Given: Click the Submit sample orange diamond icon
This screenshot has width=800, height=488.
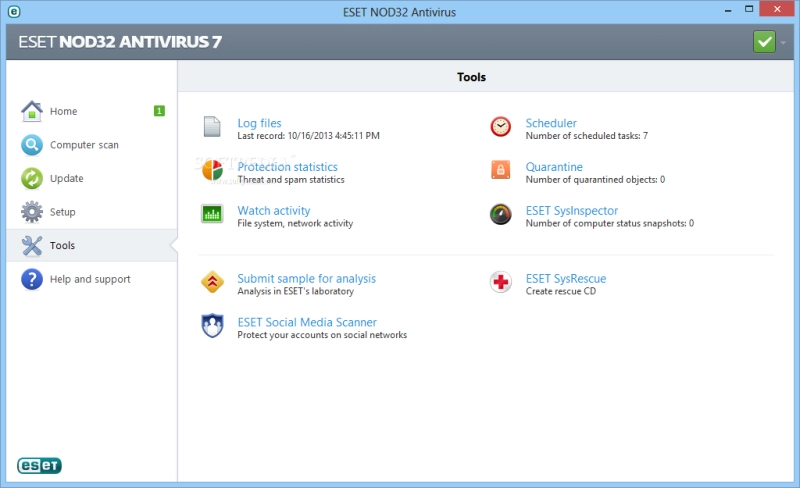Looking at the screenshot, I should pos(212,282).
